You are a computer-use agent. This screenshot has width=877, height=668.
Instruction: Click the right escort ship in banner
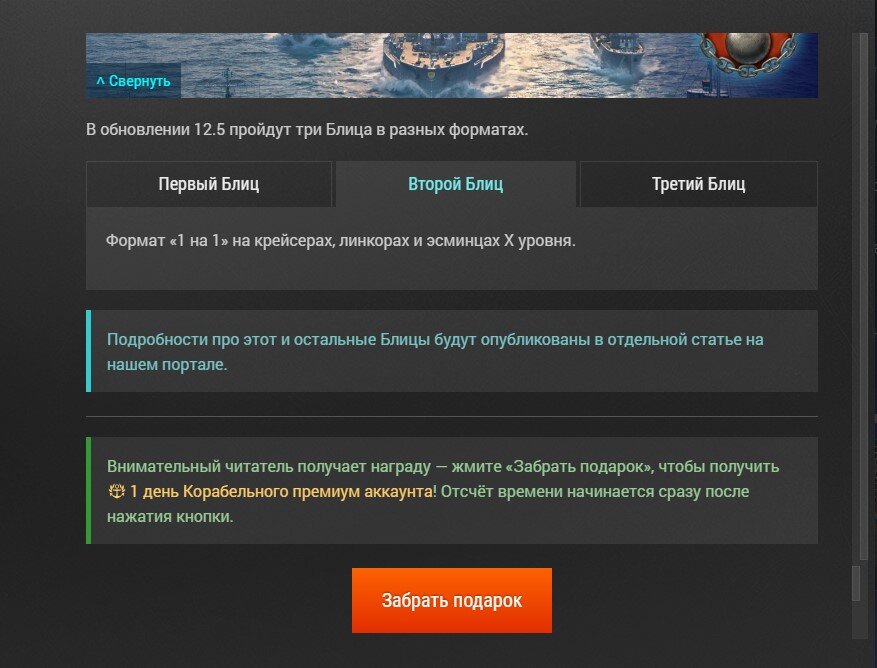617,51
